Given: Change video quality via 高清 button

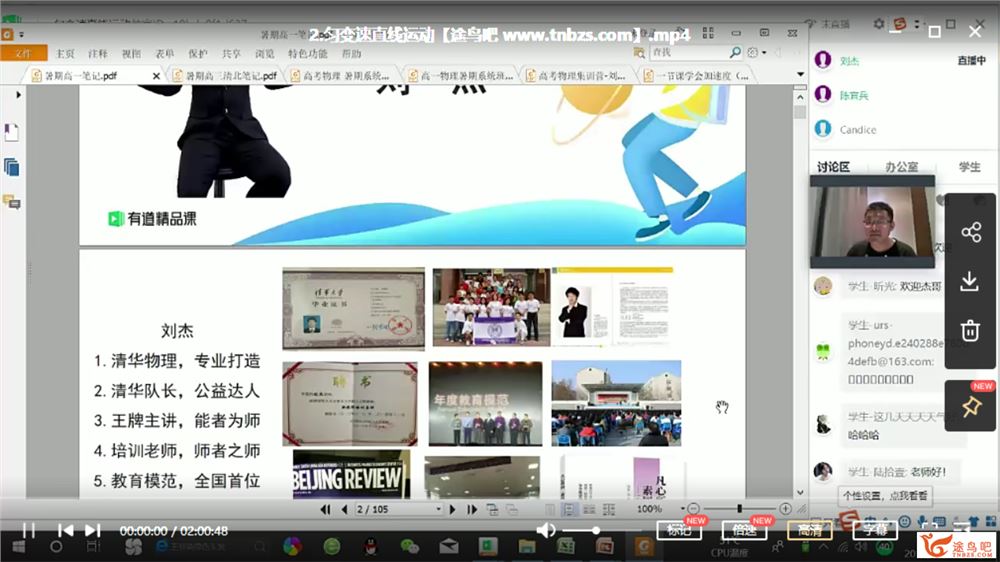Looking at the screenshot, I should tap(809, 529).
